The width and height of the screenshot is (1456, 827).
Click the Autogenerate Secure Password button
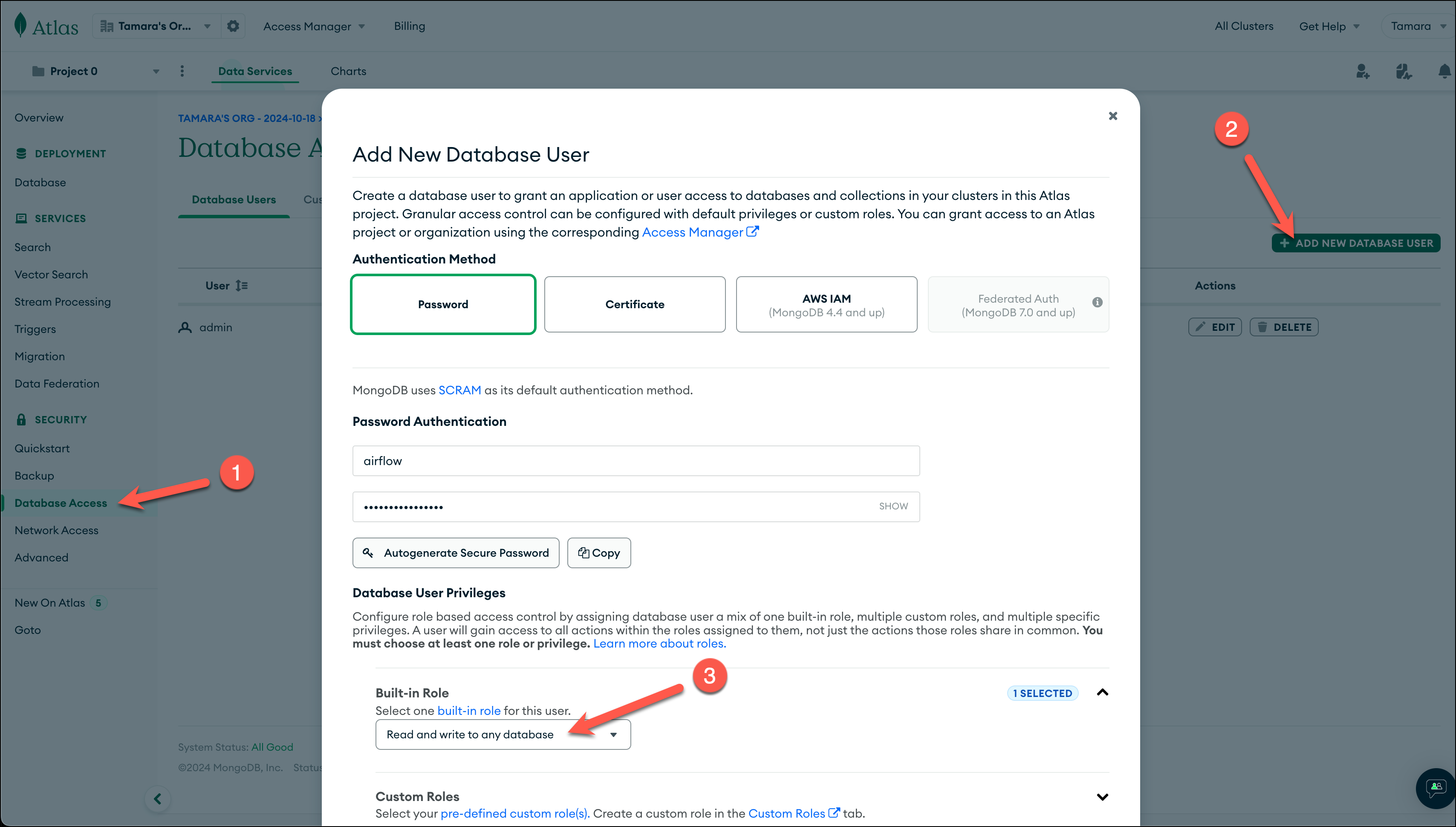(455, 552)
